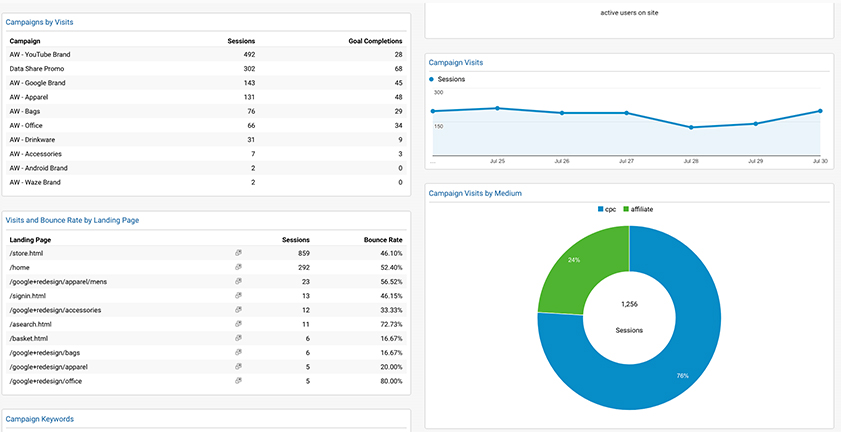Open external link icon for /home
This screenshot has width=841, height=432.
(x=239, y=267)
